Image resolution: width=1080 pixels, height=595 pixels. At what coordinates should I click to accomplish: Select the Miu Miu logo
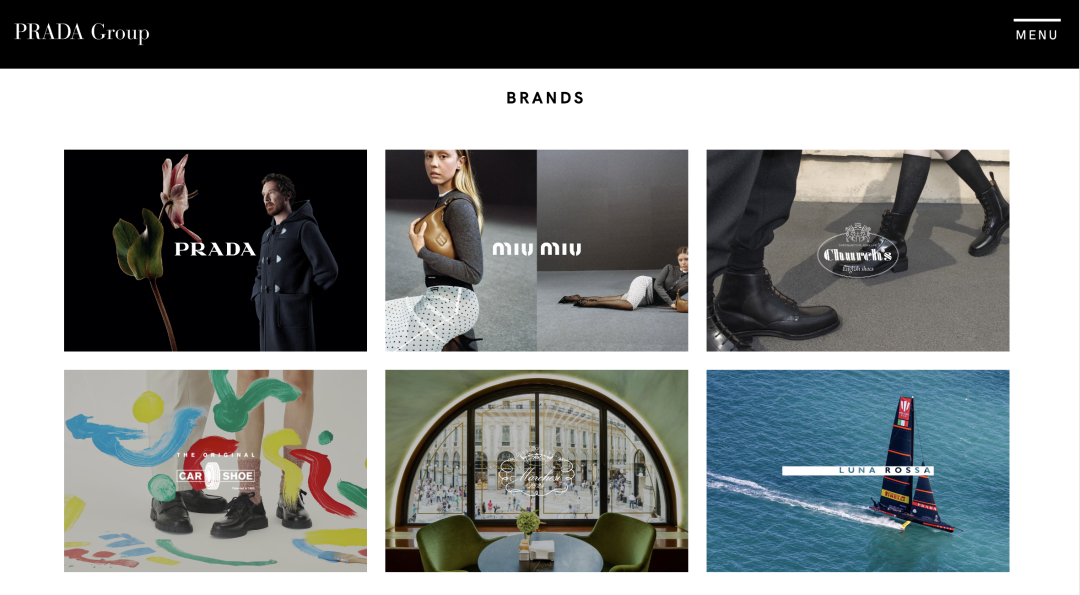537,249
